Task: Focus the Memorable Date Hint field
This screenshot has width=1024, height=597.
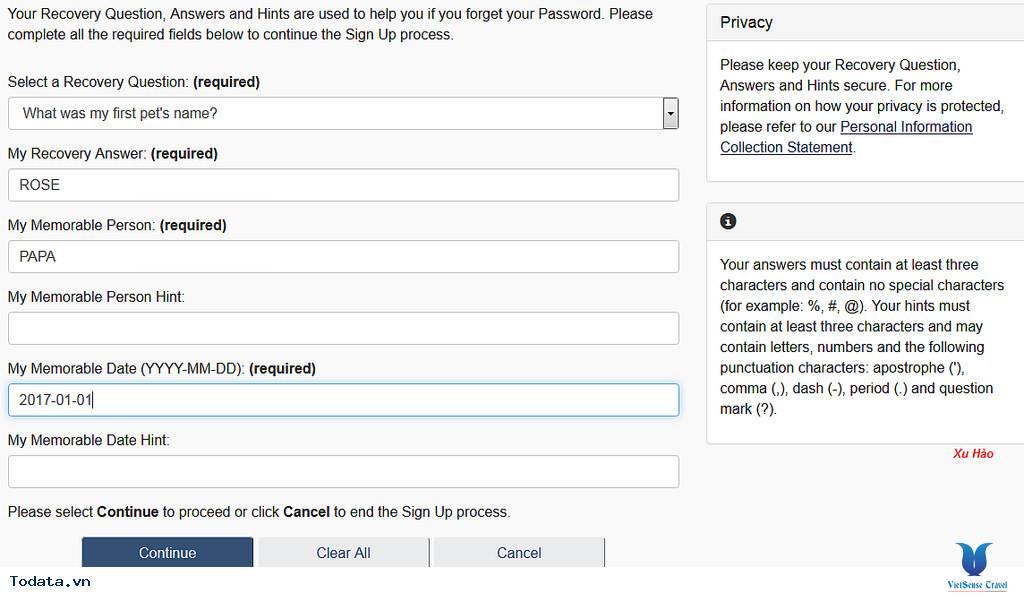Action: (x=343, y=471)
